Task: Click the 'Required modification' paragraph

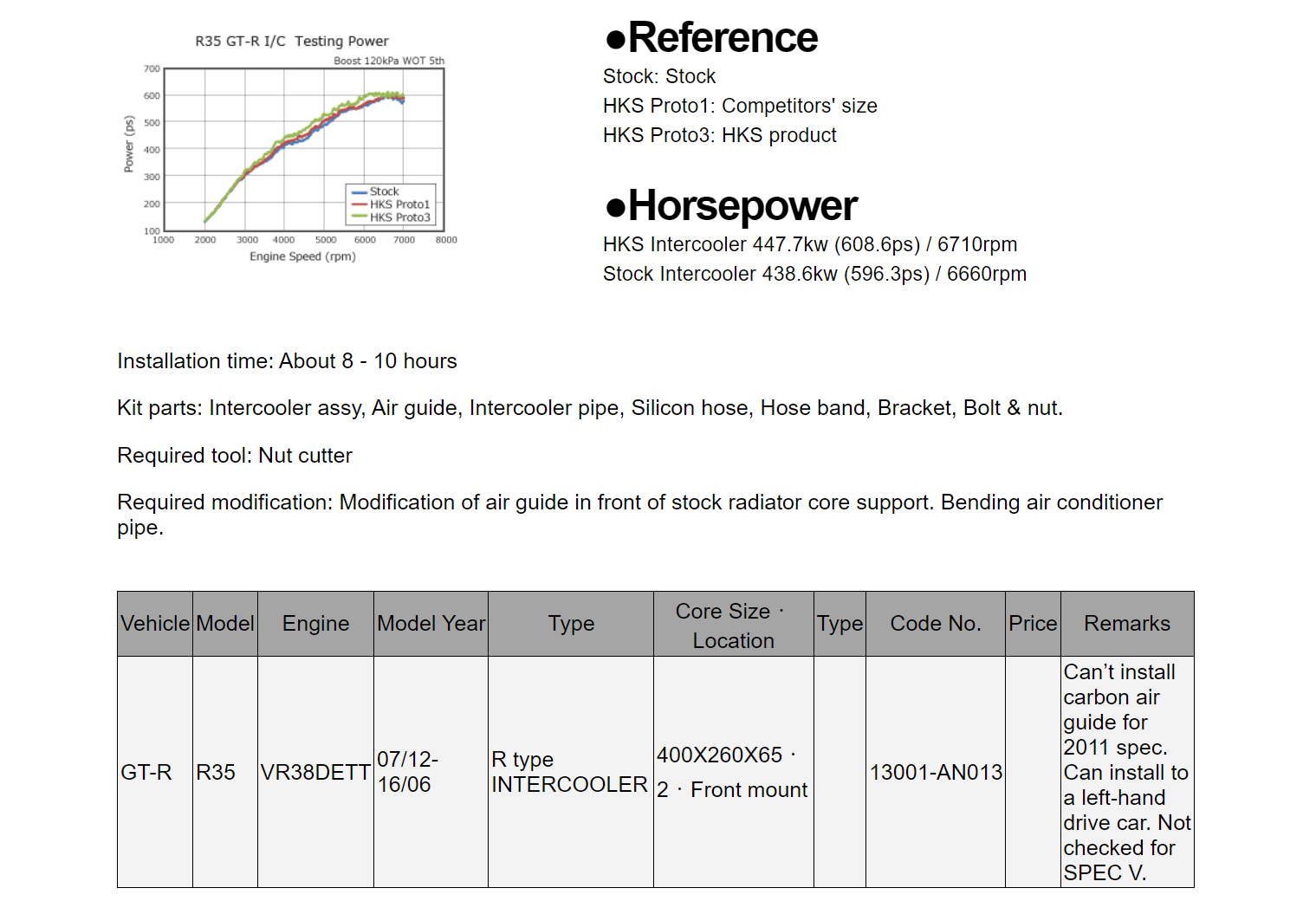Action: pyautogui.click(x=640, y=515)
